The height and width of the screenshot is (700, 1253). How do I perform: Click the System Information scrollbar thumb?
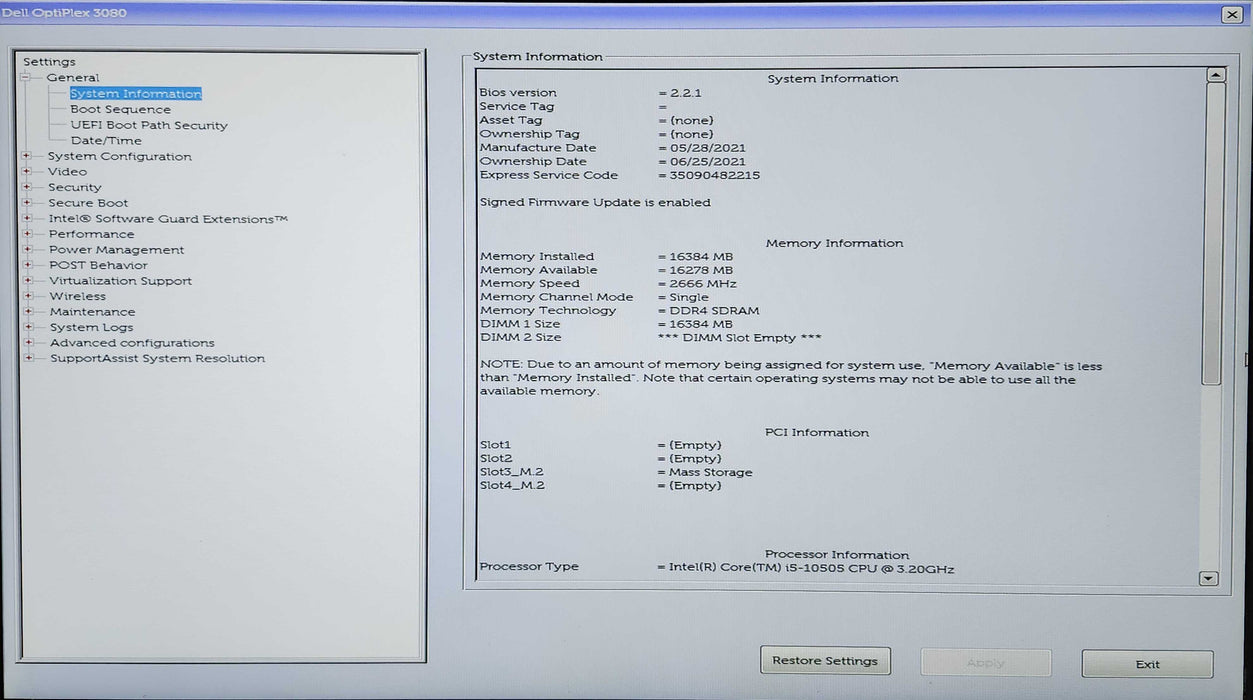pos(1213,234)
